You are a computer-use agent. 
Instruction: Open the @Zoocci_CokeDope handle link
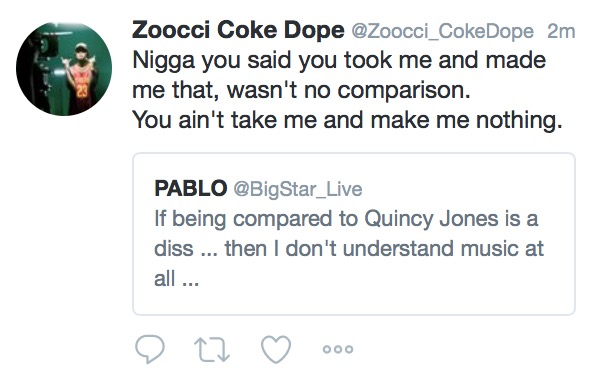click(442, 31)
